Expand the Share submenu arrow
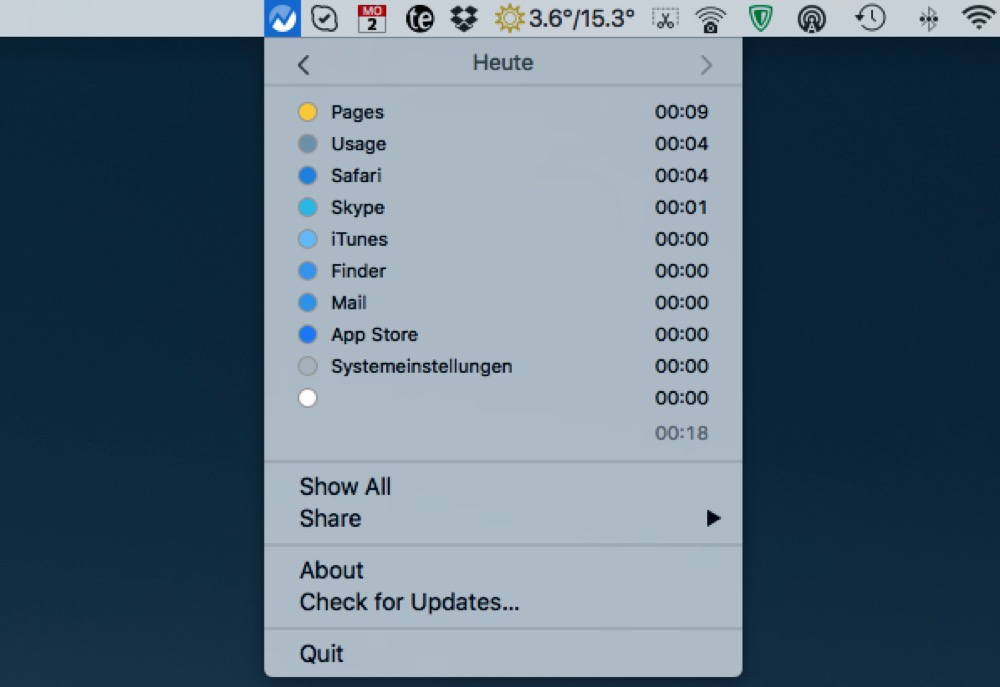Image resolution: width=1000 pixels, height=687 pixels. tap(712, 518)
